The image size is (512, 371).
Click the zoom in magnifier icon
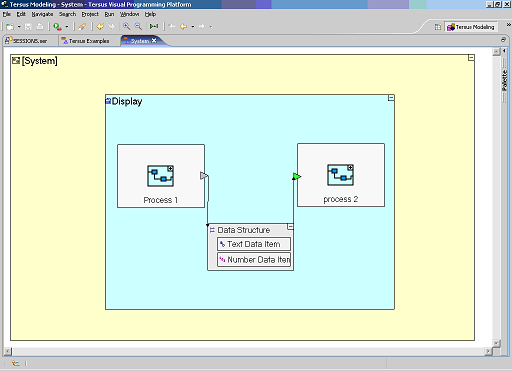[127, 26]
